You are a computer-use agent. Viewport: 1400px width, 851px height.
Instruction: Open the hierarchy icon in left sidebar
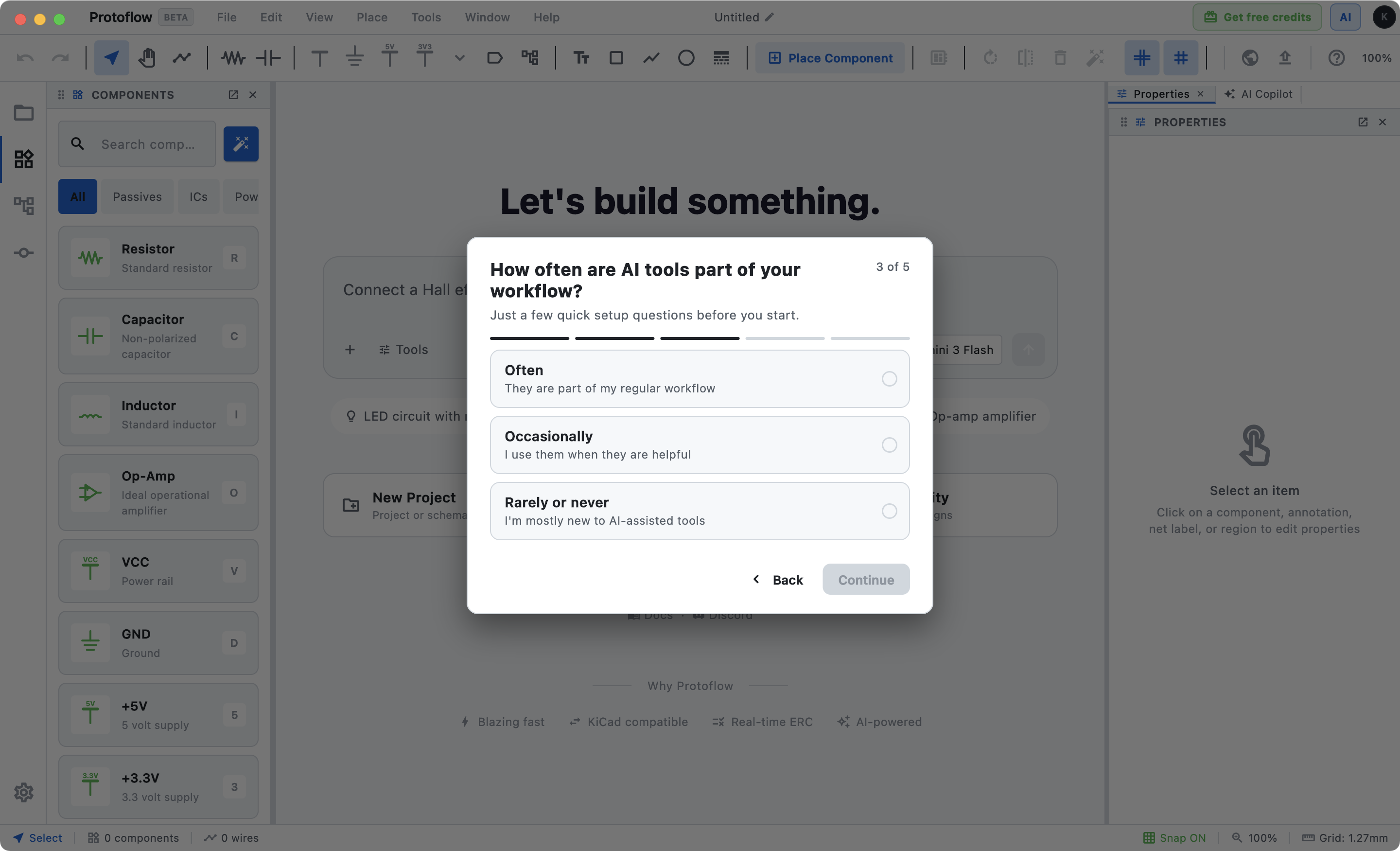[x=23, y=205]
